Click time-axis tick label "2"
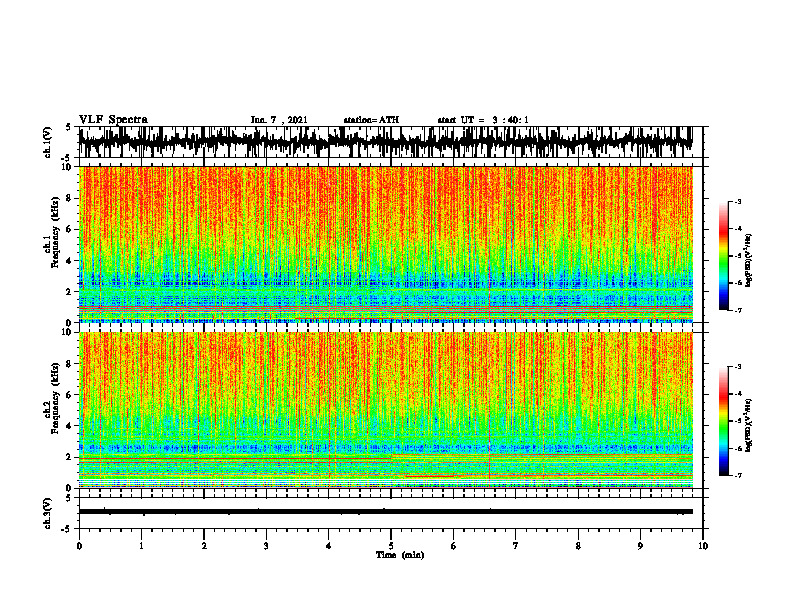 (x=204, y=546)
